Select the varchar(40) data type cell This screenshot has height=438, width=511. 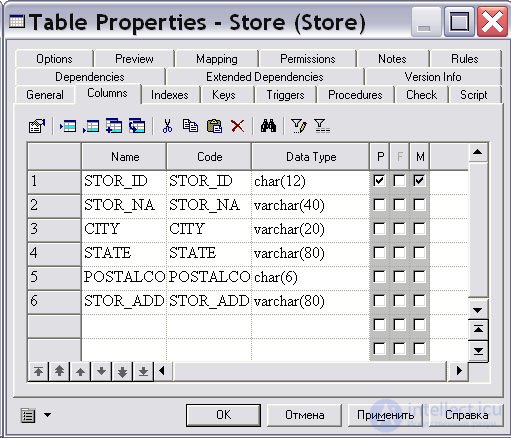click(310, 205)
